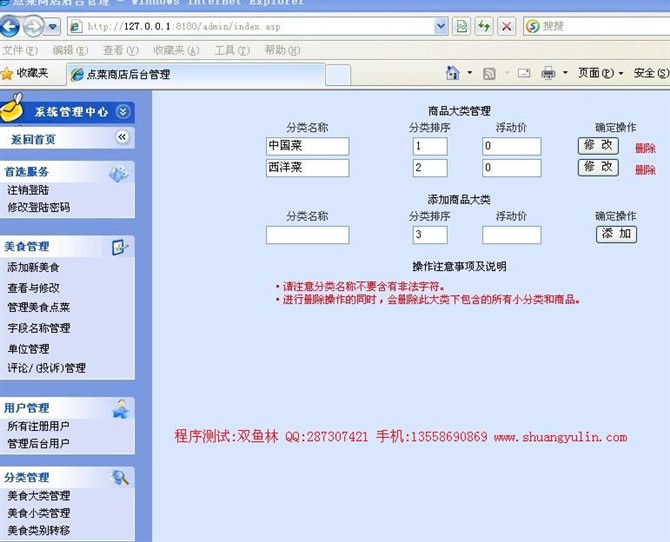Collapse the 系统管理中心 panel chevron
This screenshot has width=670, height=542.
point(123,112)
